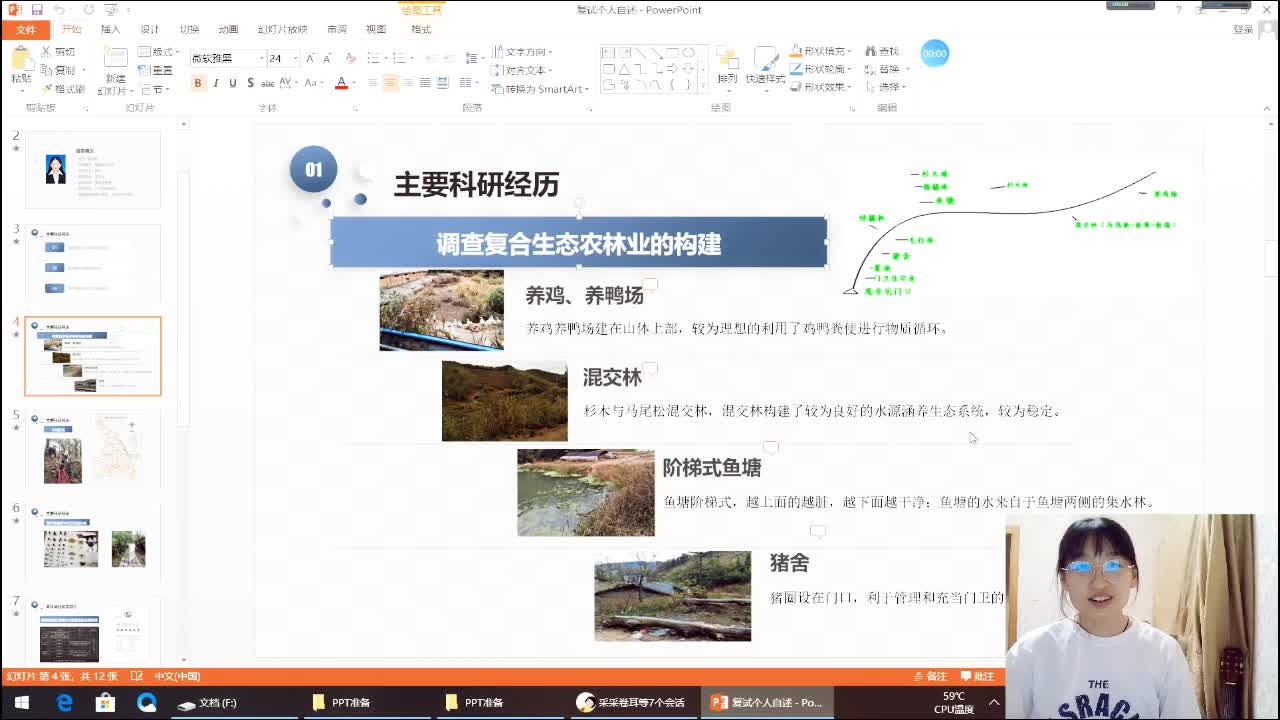Expand the font family dropdown showing 微软雅黑
1280x720 pixels.
262,58
